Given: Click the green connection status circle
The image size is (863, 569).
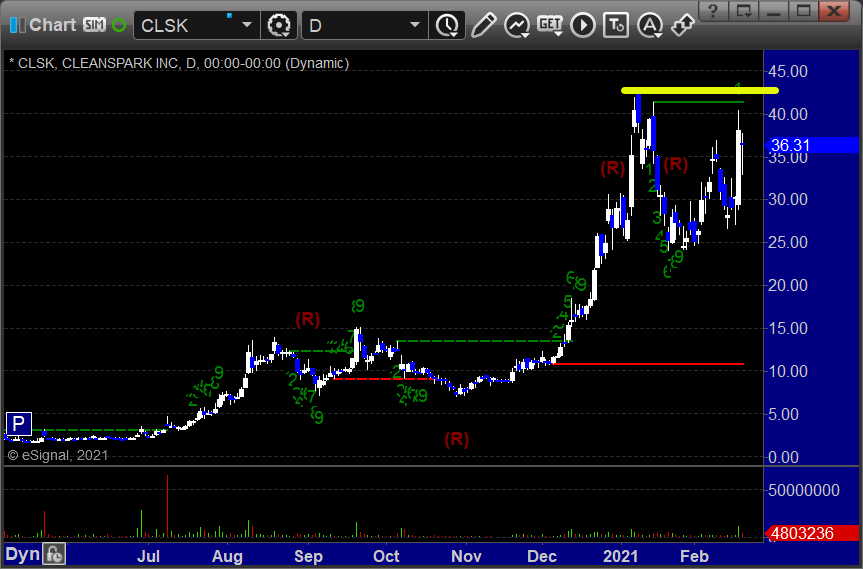Looking at the screenshot, I should [x=119, y=25].
